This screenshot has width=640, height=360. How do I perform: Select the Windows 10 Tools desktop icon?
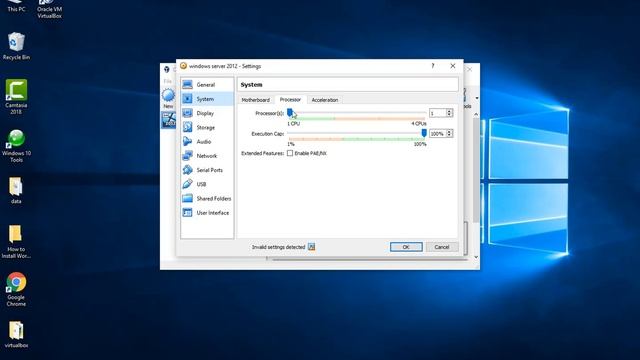click(x=16, y=146)
